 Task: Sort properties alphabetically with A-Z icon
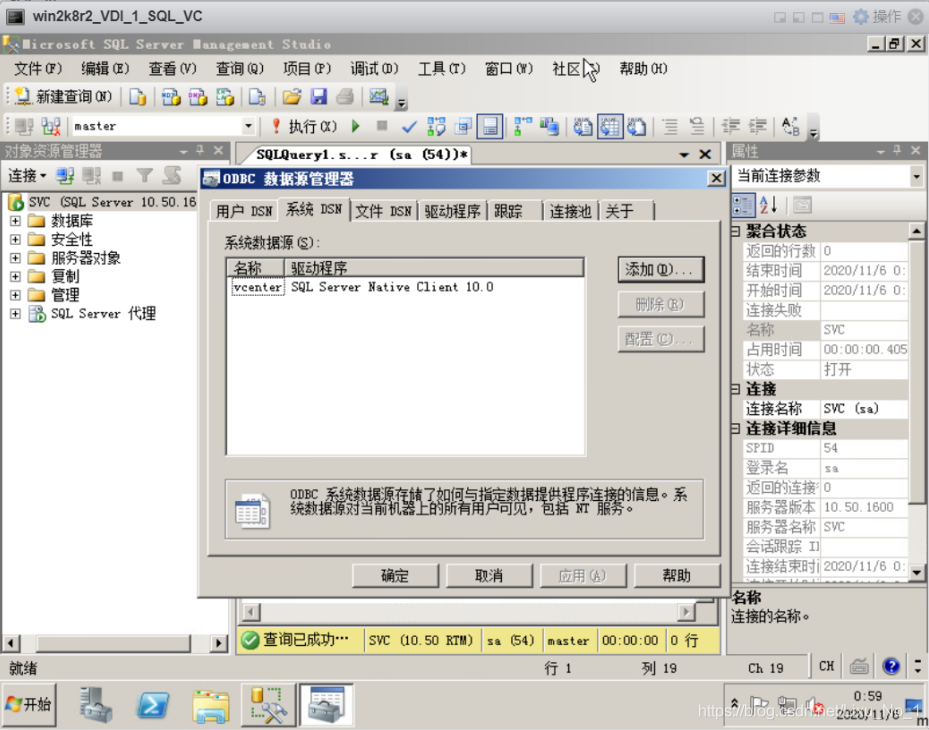tap(768, 206)
